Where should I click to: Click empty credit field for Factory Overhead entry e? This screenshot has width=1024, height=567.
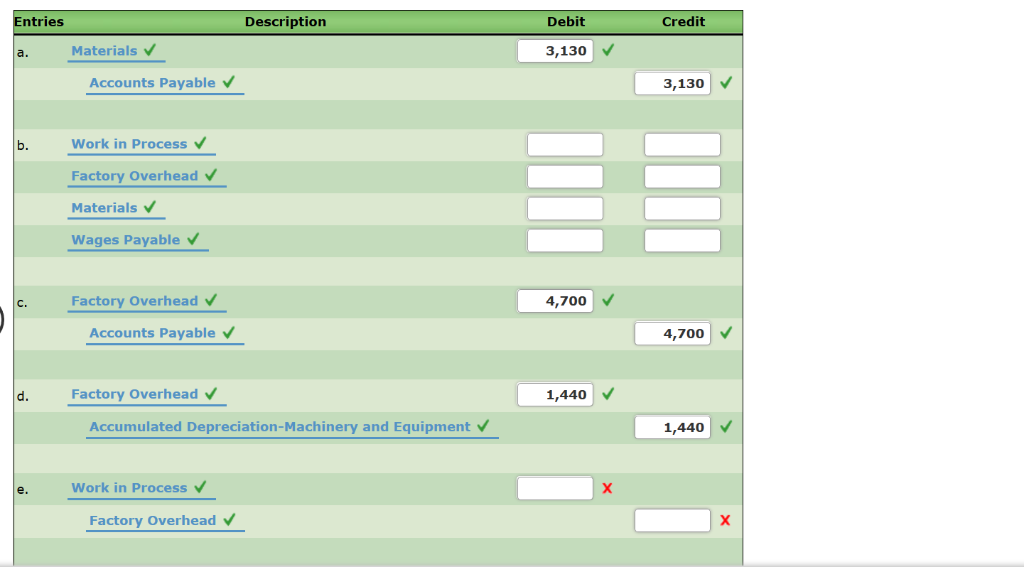(x=672, y=521)
